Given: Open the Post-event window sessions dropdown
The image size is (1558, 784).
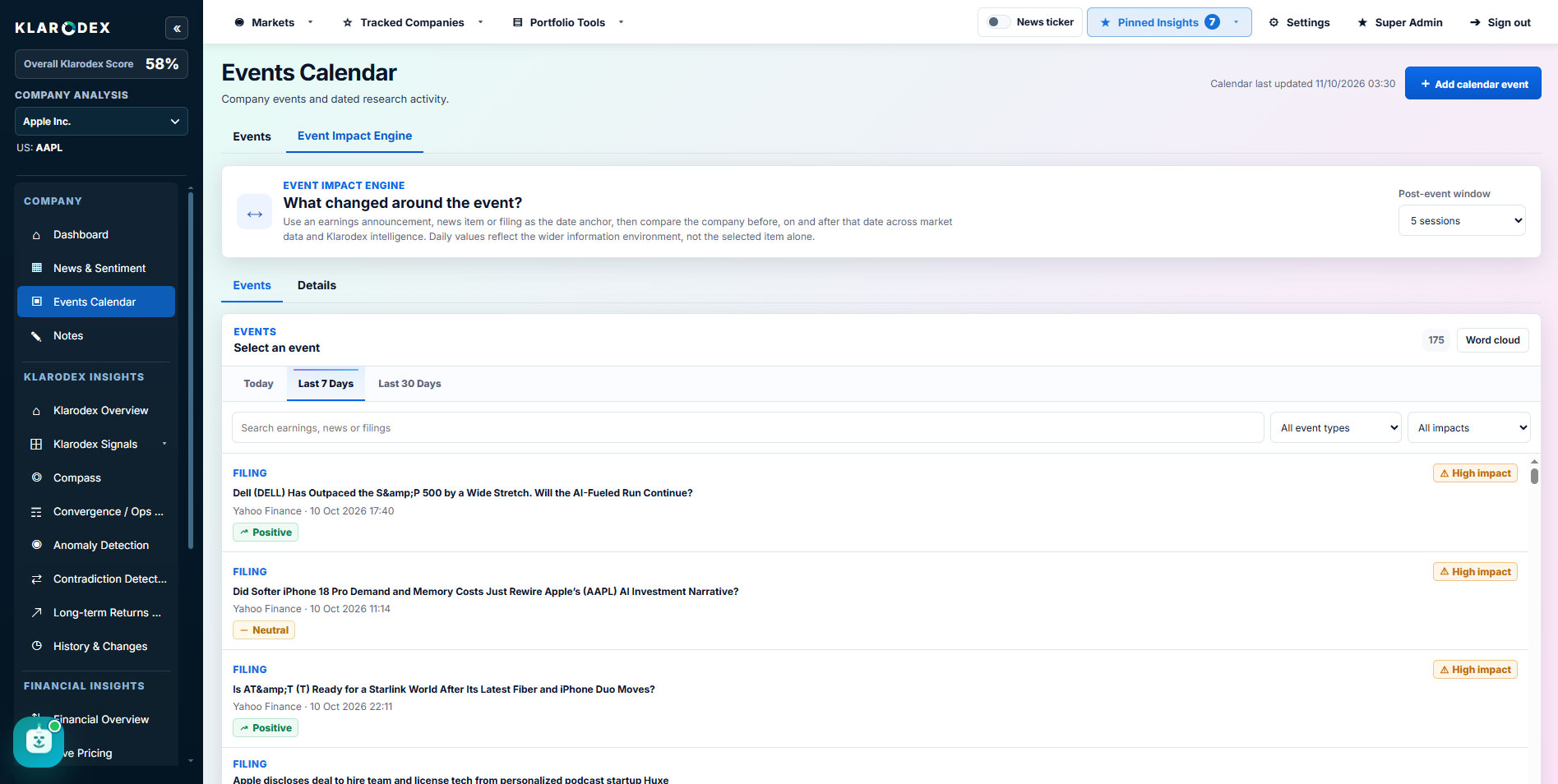Looking at the screenshot, I should pos(1462,220).
